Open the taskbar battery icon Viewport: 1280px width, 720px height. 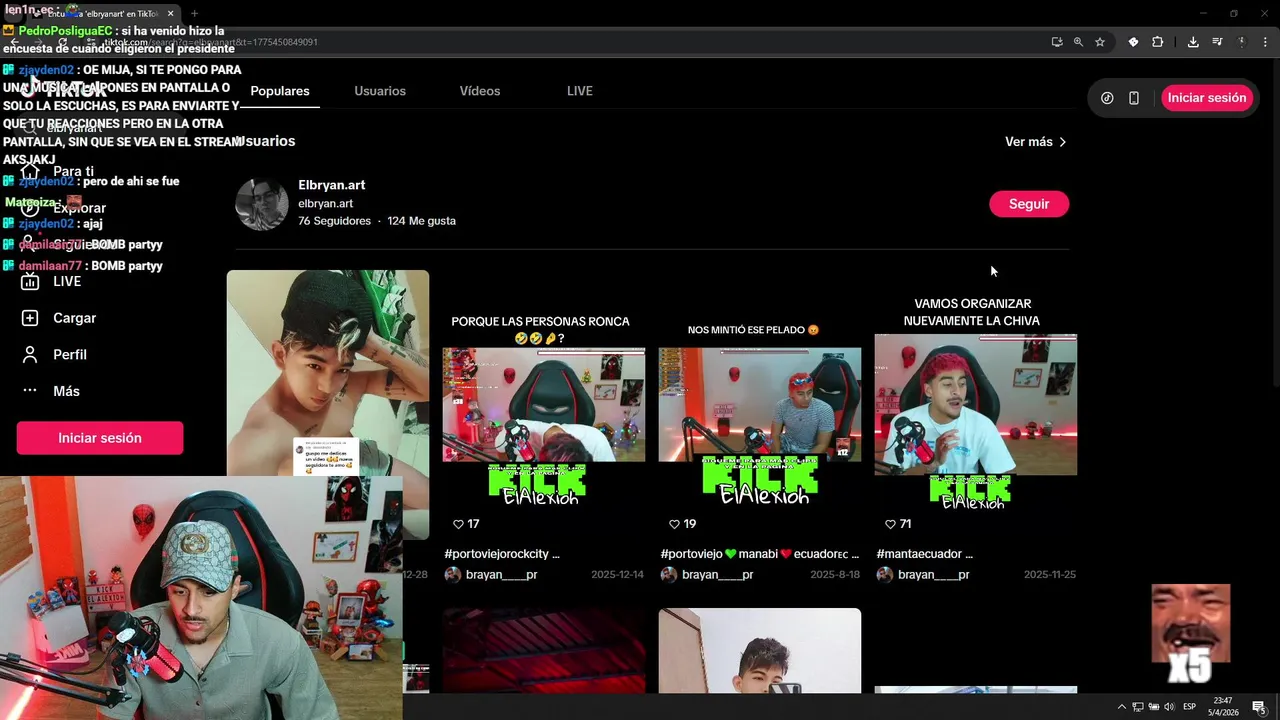tap(1154, 707)
